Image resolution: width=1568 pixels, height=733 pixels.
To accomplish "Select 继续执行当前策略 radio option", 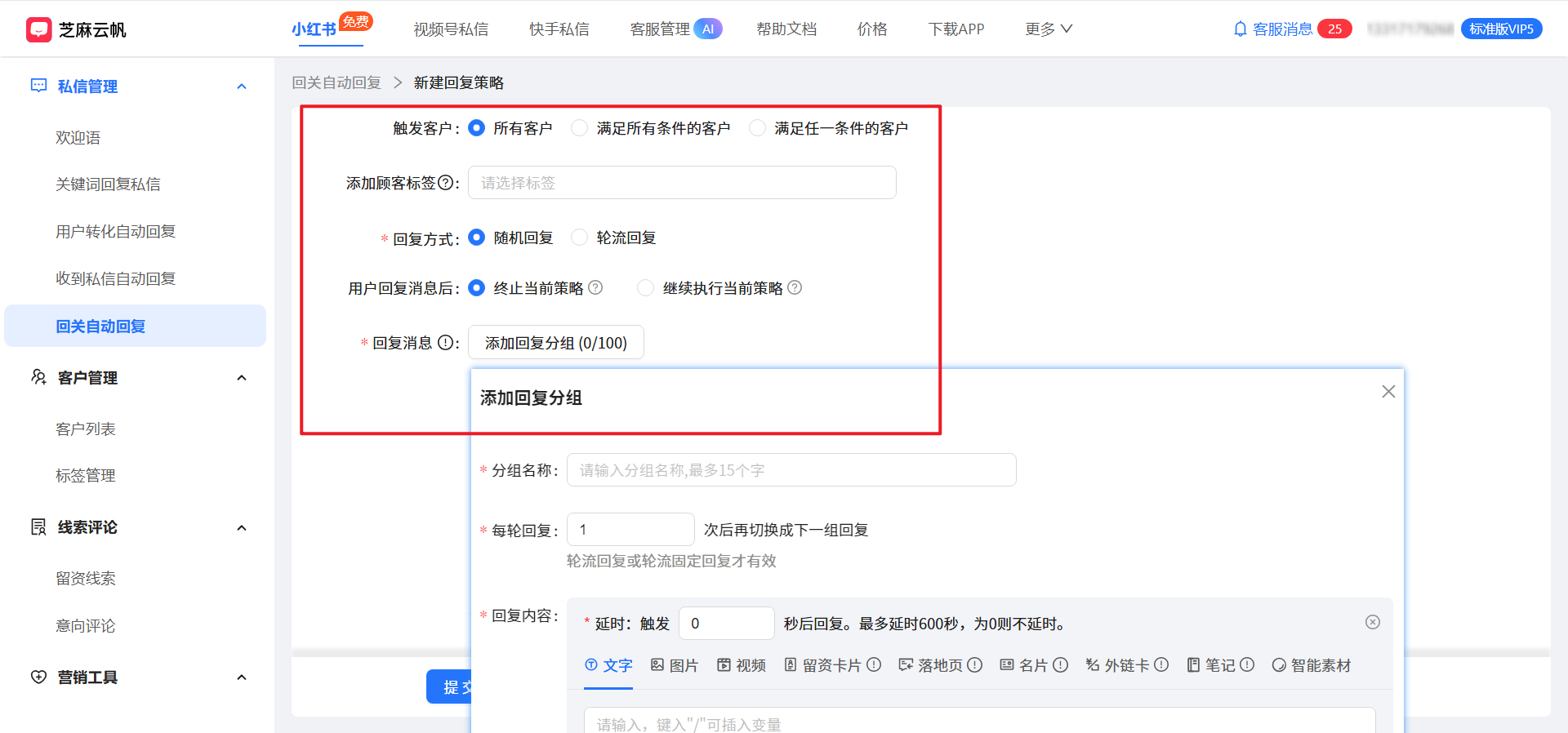I will 645,288.
